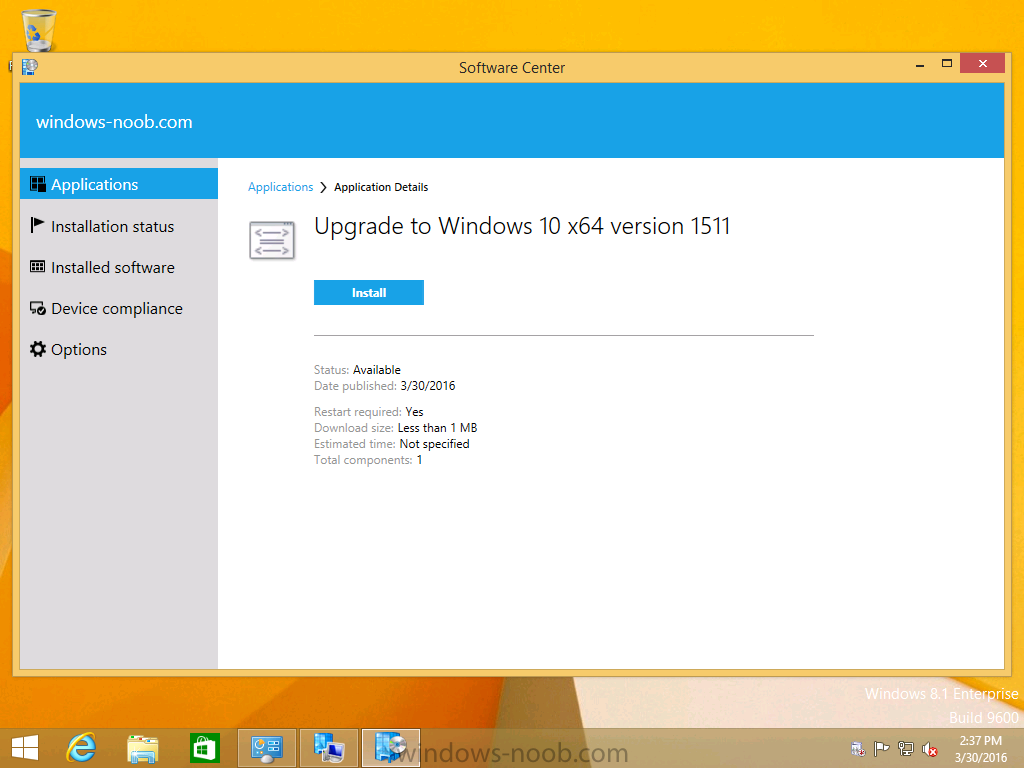The width and height of the screenshot is (1024, 768).
Task: Click the Download size: Less than 1 MB text
Action: click(396, 428)
